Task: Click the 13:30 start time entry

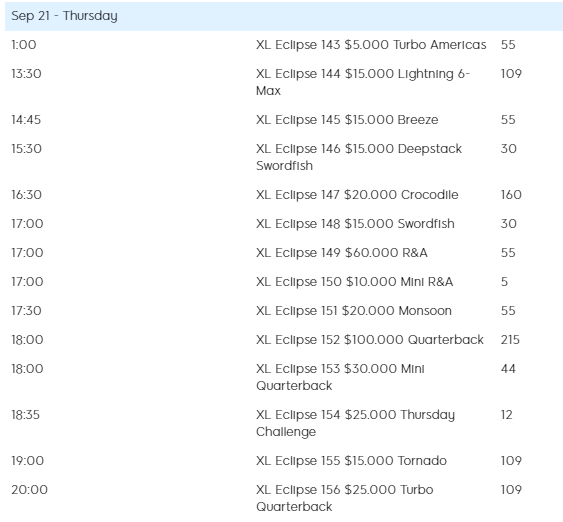Action: point(26,74)
